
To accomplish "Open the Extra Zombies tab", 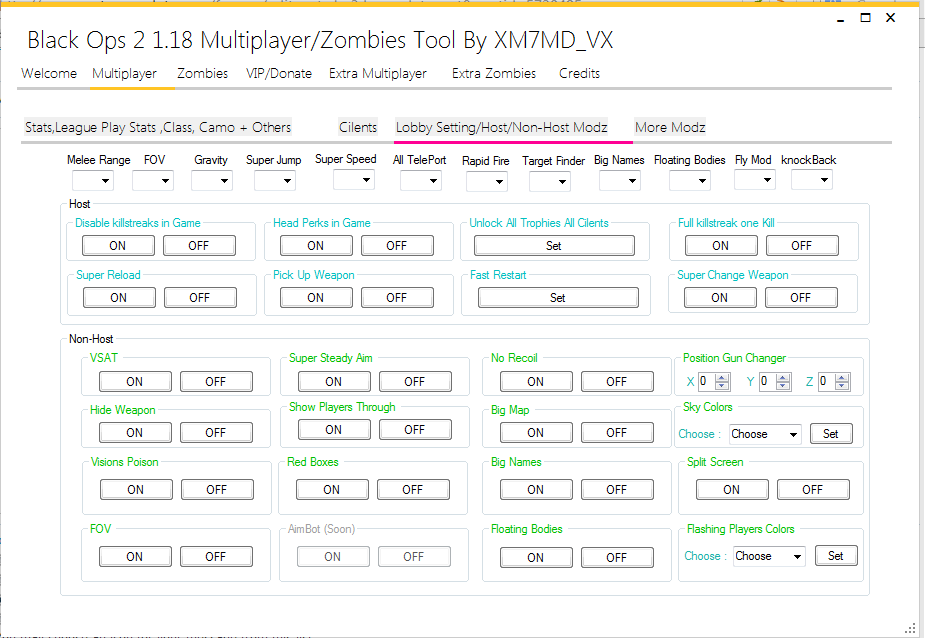I will [x=494, y=74].
